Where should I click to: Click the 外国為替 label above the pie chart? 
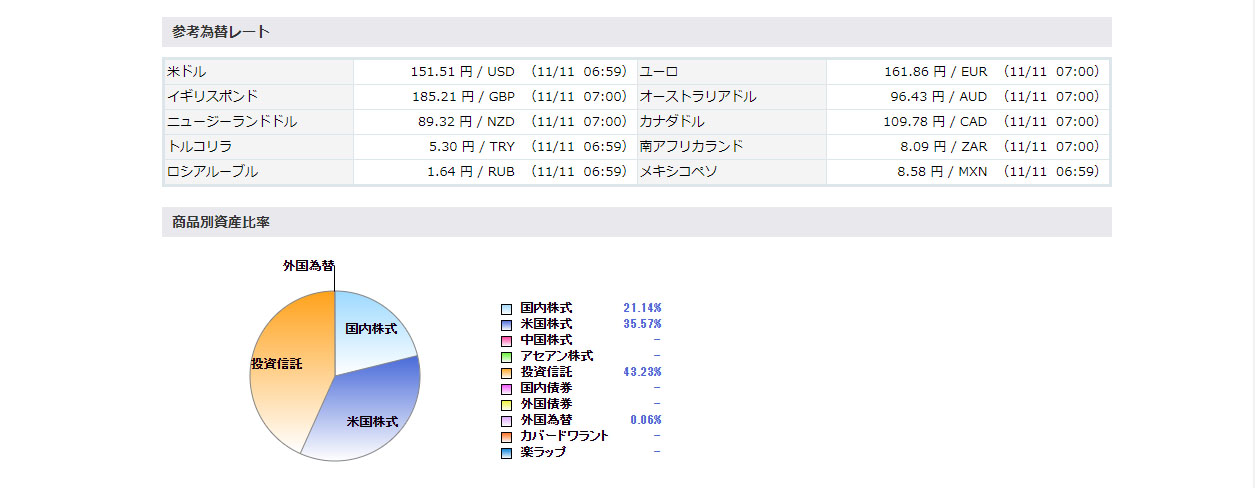308,266
